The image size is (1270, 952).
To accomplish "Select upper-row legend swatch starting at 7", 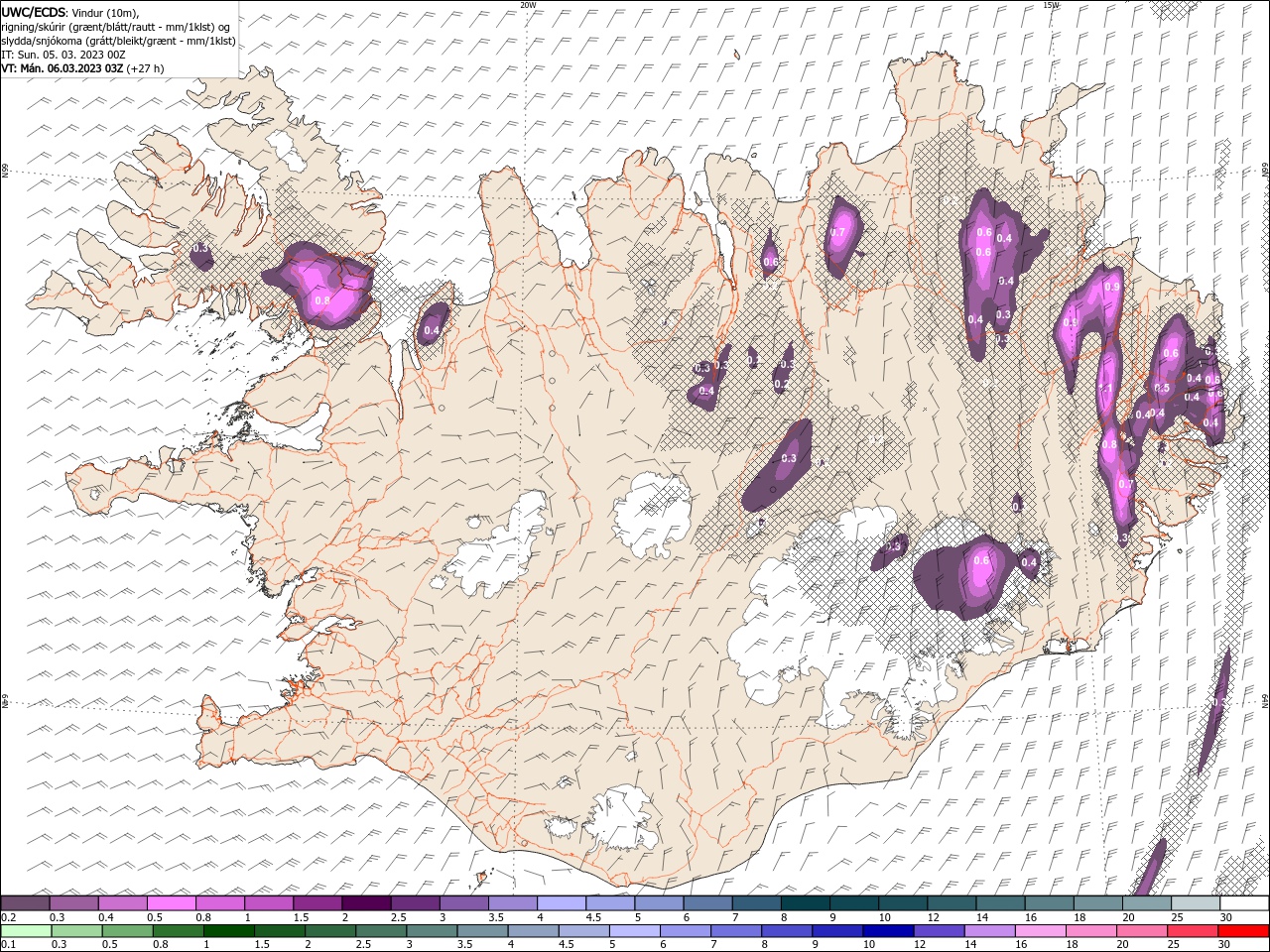I will 755,903.
